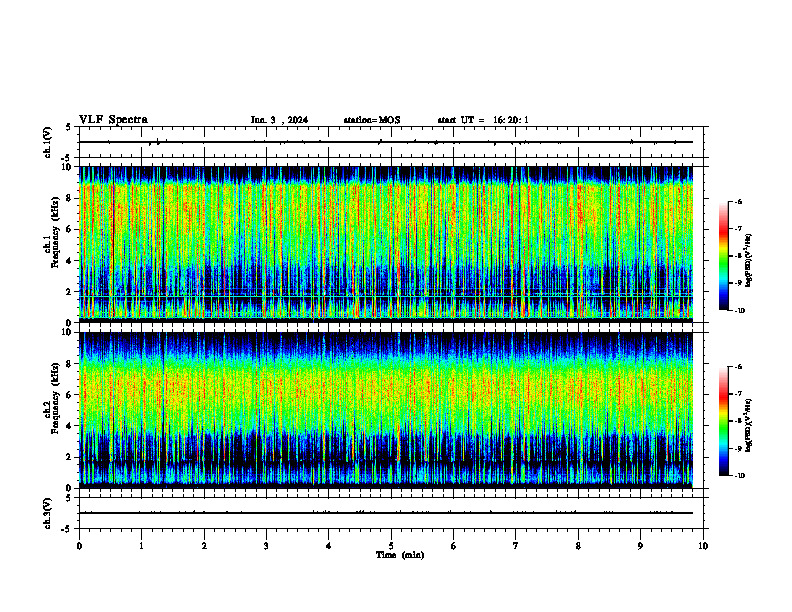Click time axis tick label "1"
Screen dimensions: 792x612
click(x=141, y=546)
